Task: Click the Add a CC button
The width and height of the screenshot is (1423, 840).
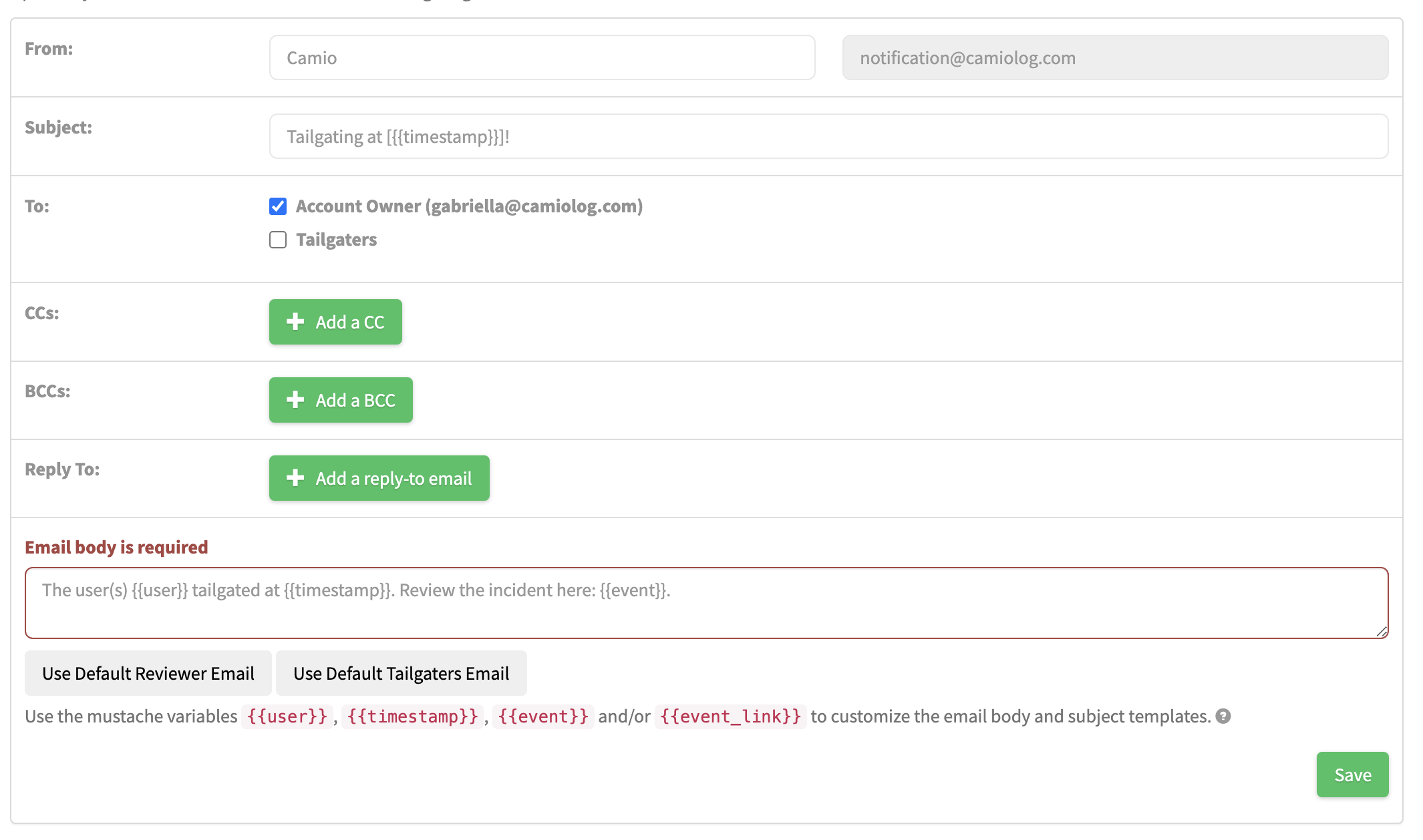Action: 335,322
